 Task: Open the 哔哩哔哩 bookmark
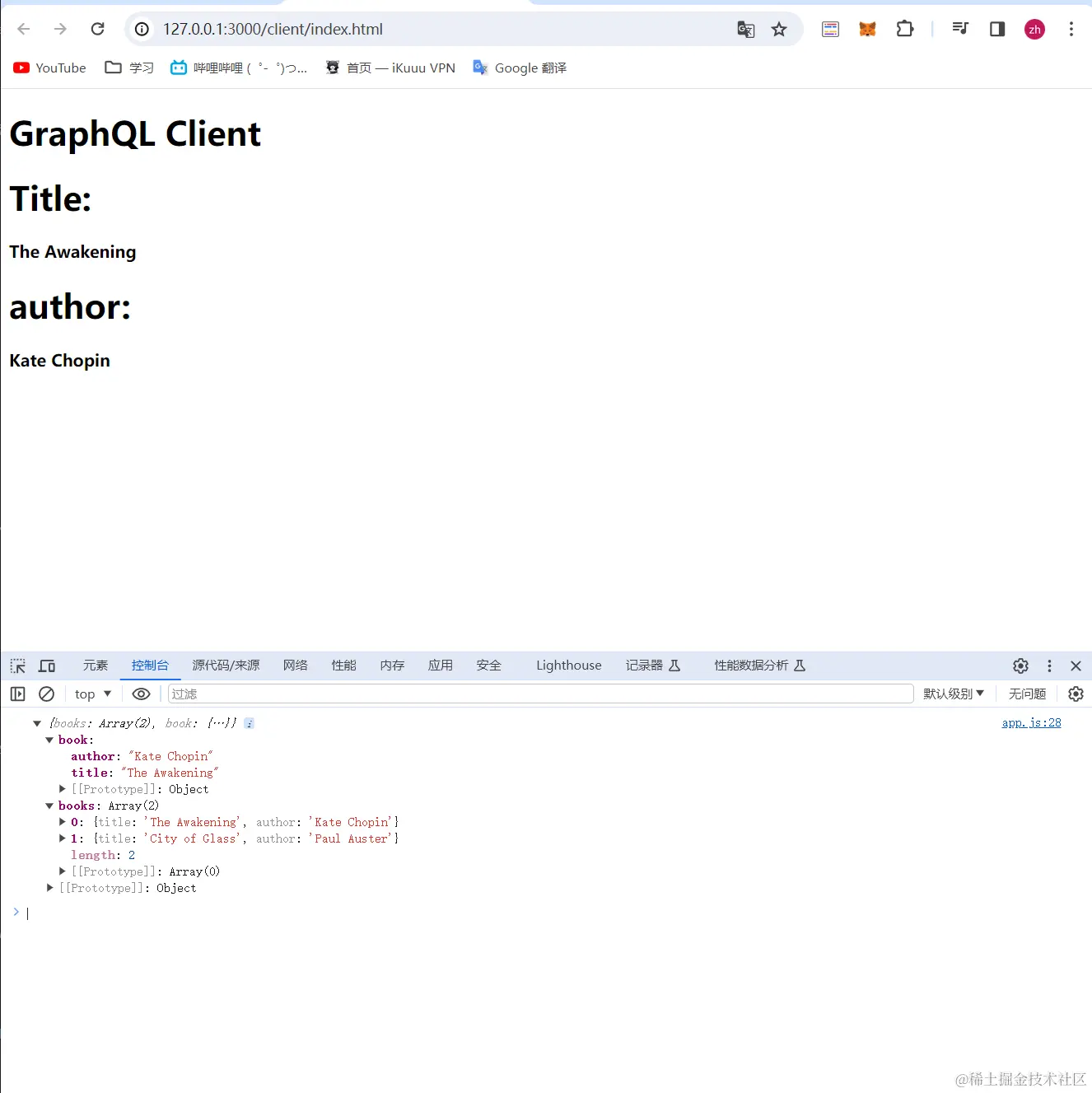(239, 68)
